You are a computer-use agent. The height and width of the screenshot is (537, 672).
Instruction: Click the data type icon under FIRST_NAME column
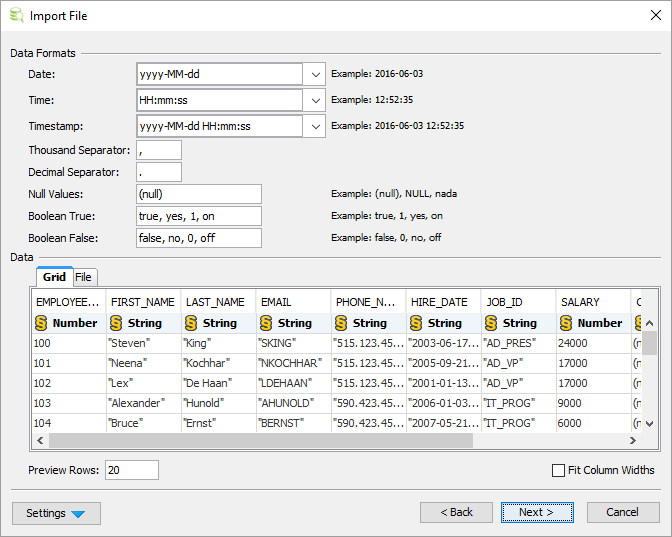[x=116, y=323]
